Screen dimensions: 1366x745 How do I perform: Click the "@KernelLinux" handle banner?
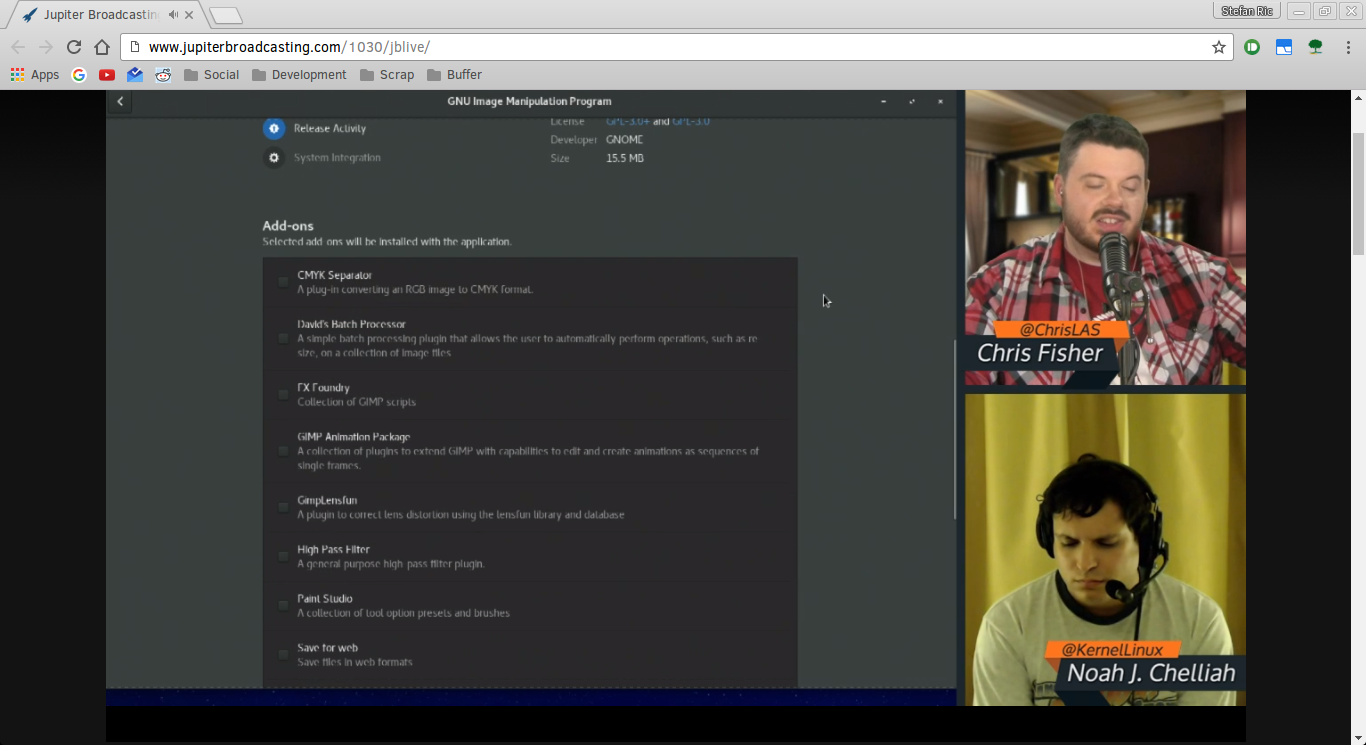(x=1113, y=650)
